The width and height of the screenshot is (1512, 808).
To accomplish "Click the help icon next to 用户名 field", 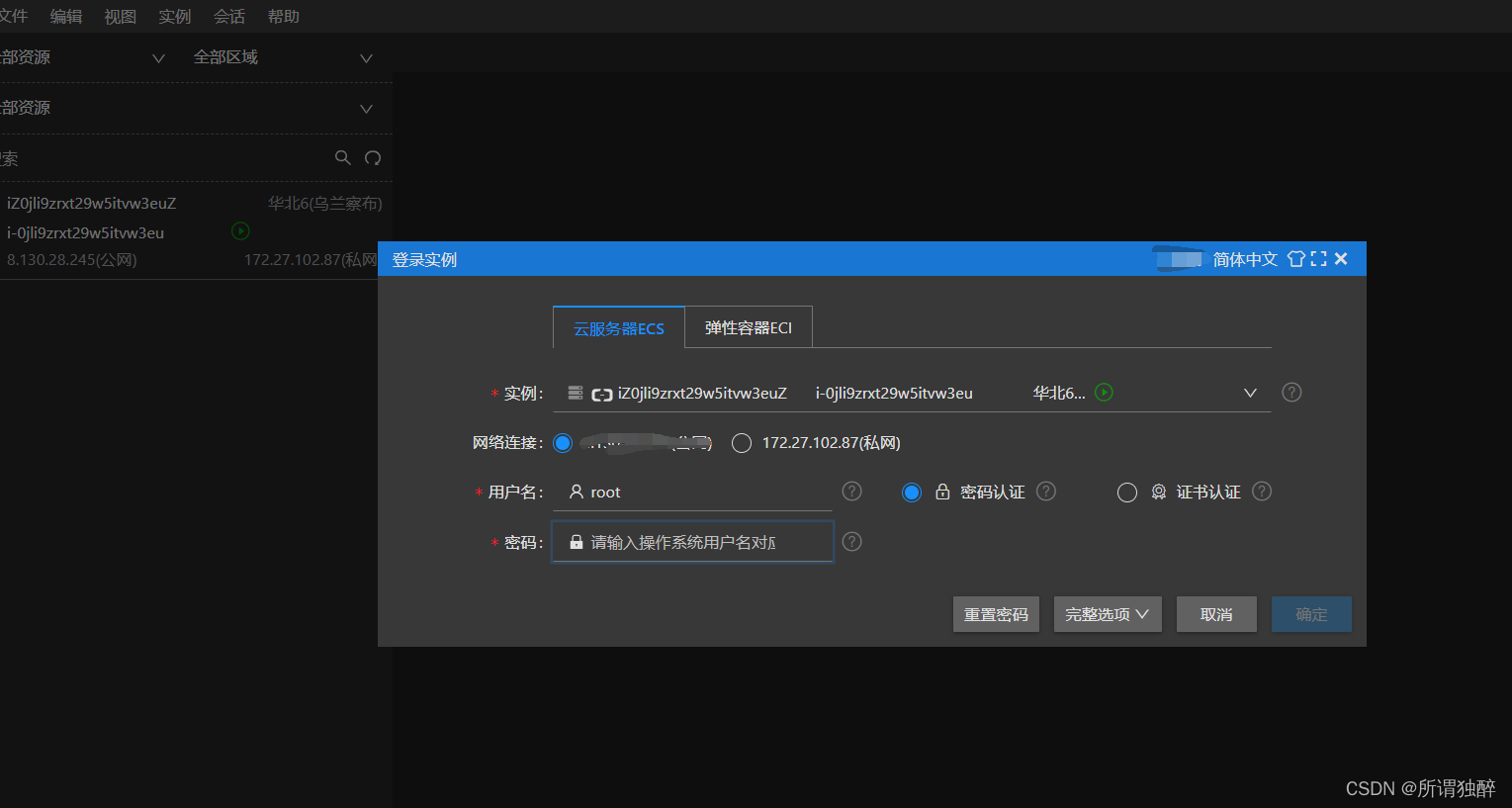I will click(851, 492).
